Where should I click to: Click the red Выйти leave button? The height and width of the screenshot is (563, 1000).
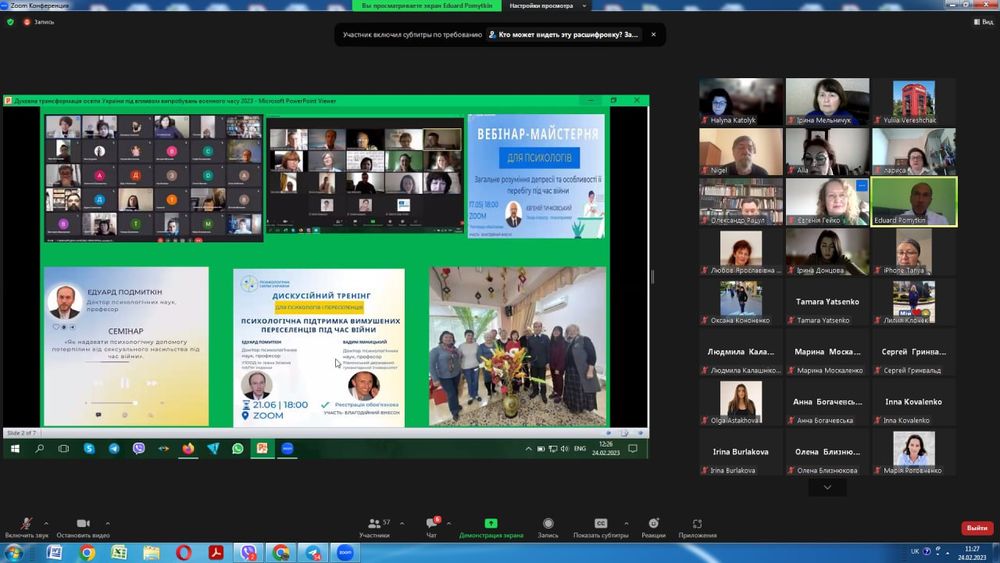pos(976,528)
